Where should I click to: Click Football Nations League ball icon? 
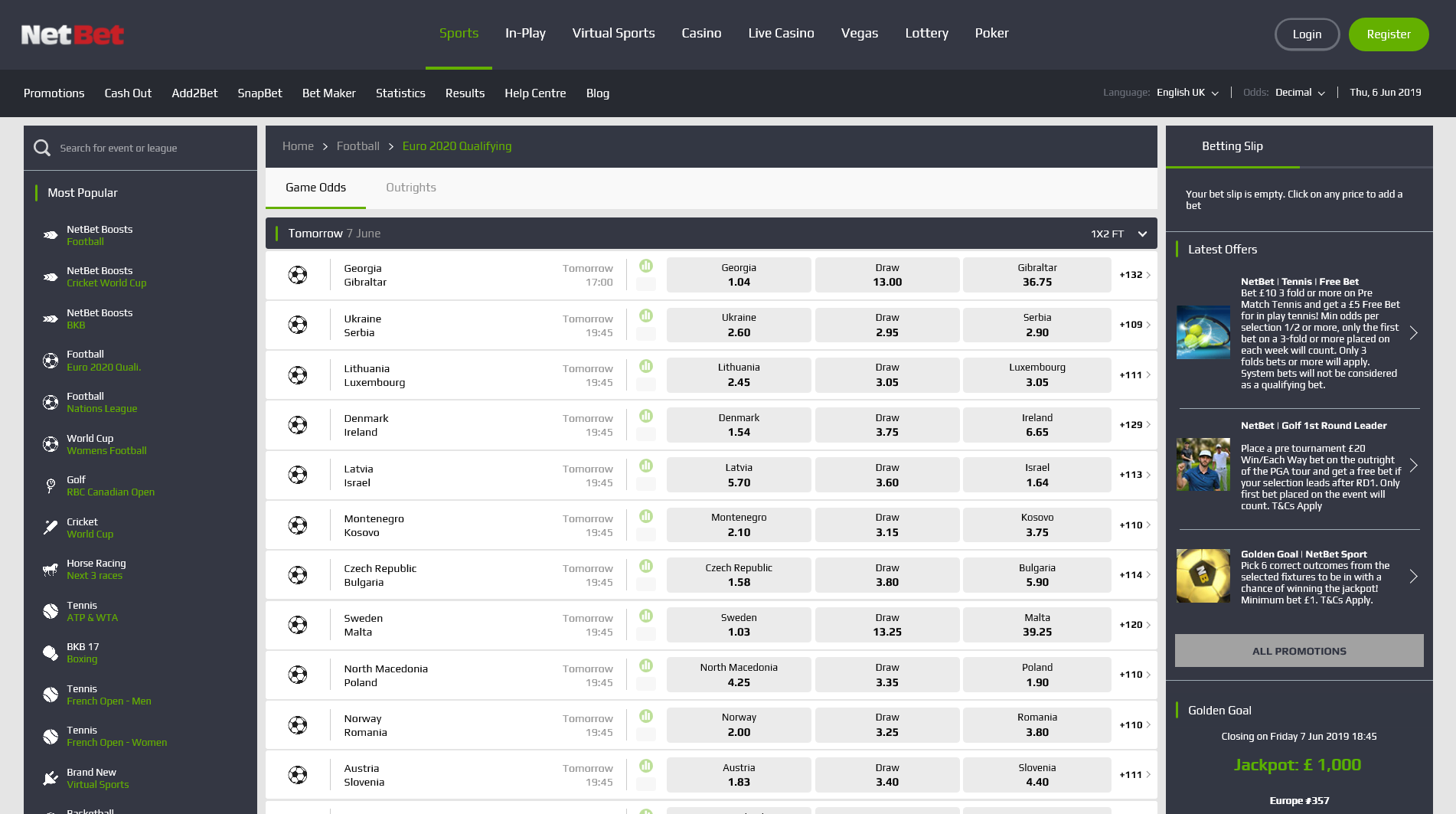coord(51,402)
